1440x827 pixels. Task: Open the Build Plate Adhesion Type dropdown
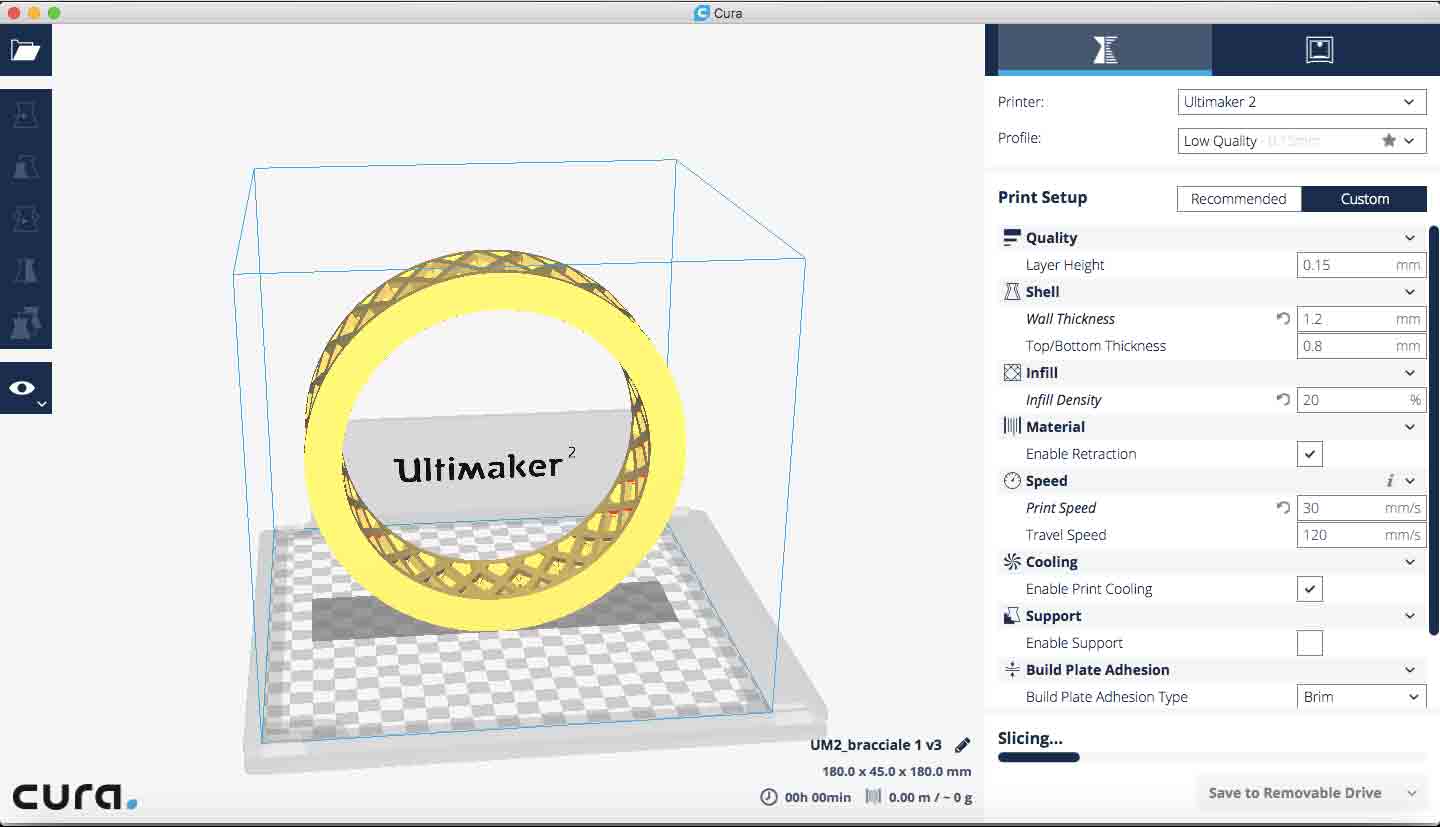pyautogui.click(x=1361, y=697)
